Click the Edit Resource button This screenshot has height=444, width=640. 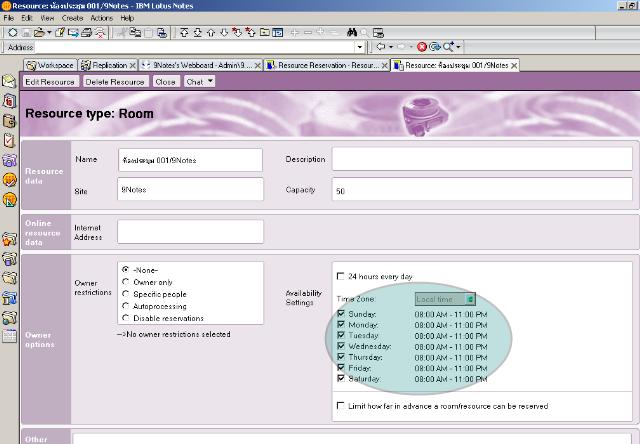[50, 82]
